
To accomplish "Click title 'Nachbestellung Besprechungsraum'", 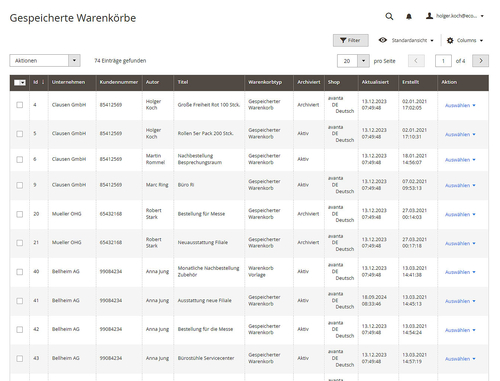I will 200,159.
